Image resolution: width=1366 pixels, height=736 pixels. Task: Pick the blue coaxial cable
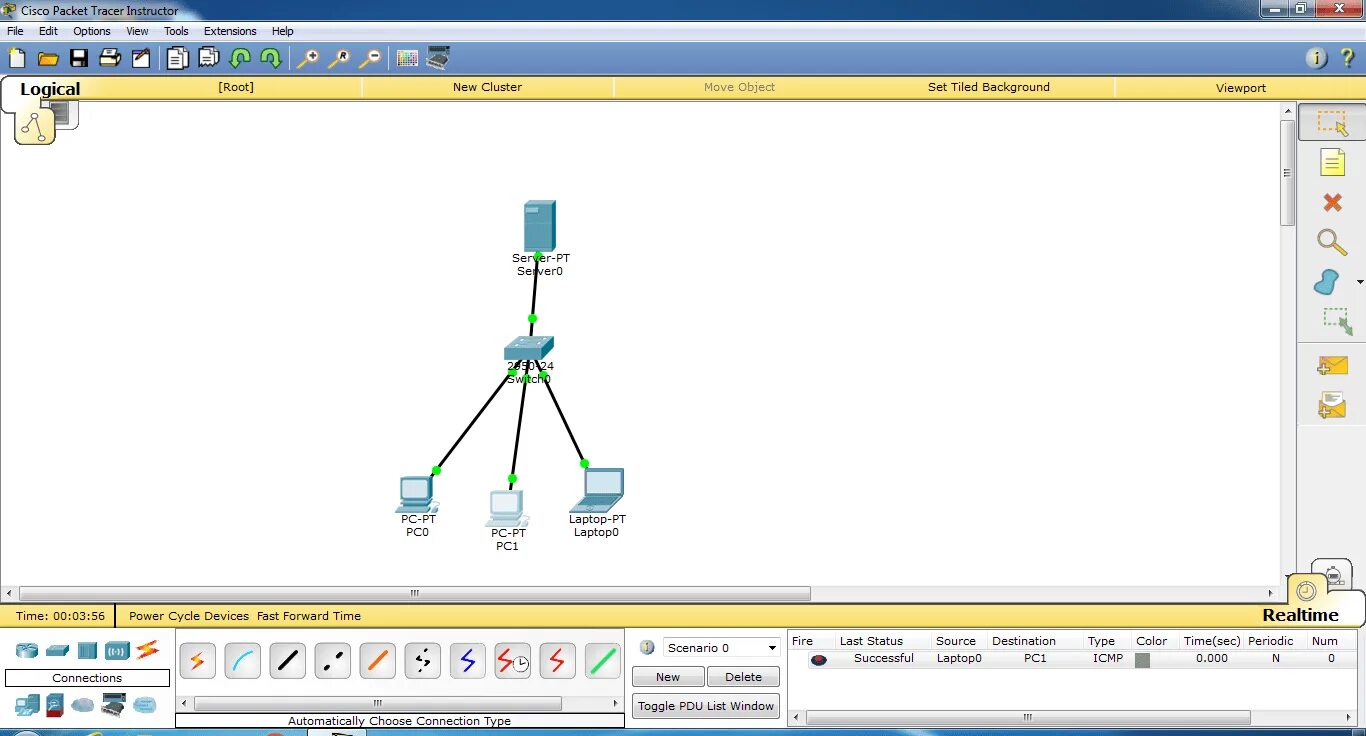(468, 661)
